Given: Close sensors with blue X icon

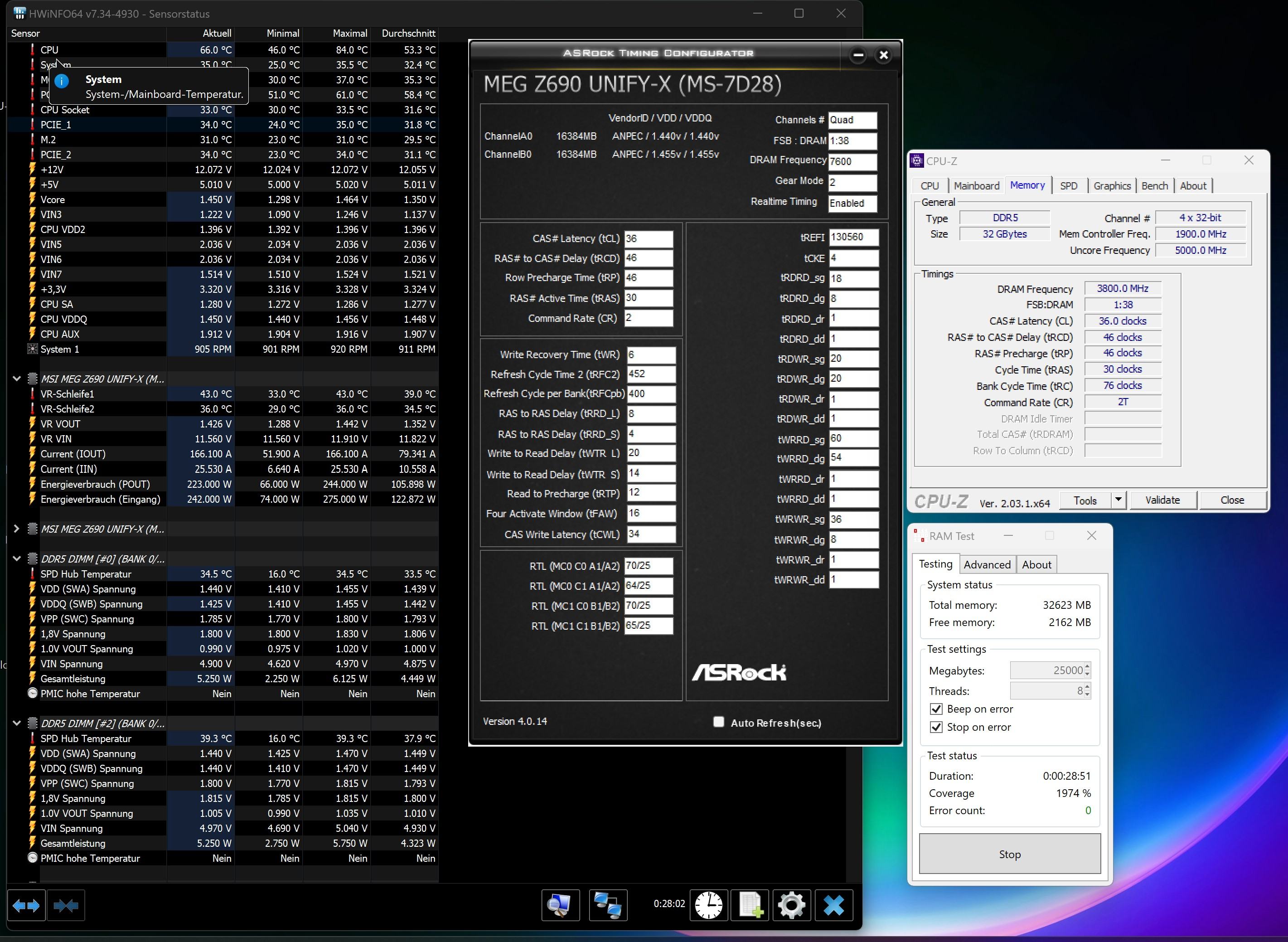Looking at the screenshot, I should tap(834, 905).
